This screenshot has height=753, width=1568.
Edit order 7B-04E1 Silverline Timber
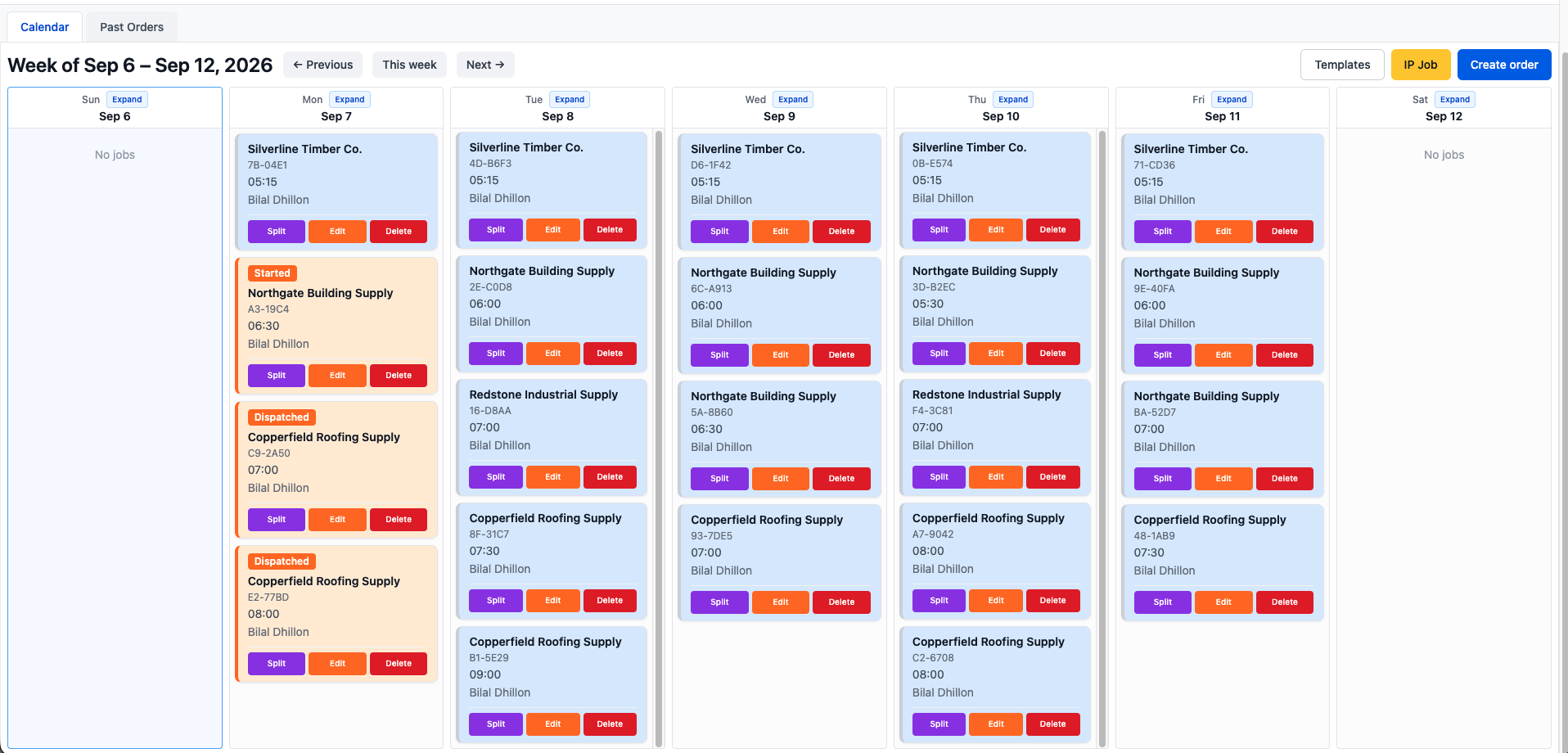pos(337,232)
